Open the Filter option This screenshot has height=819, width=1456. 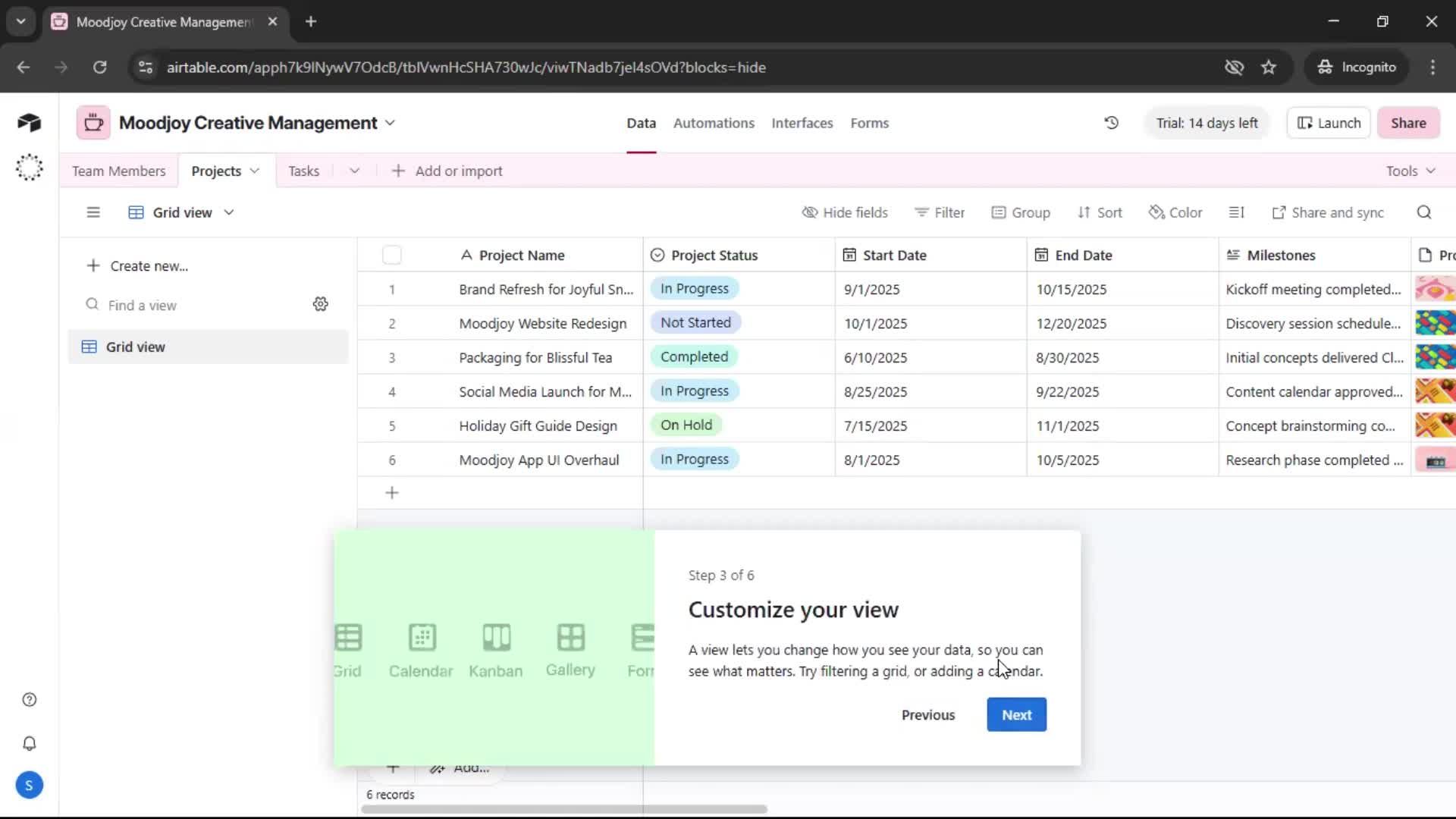[x=940, y=212]
